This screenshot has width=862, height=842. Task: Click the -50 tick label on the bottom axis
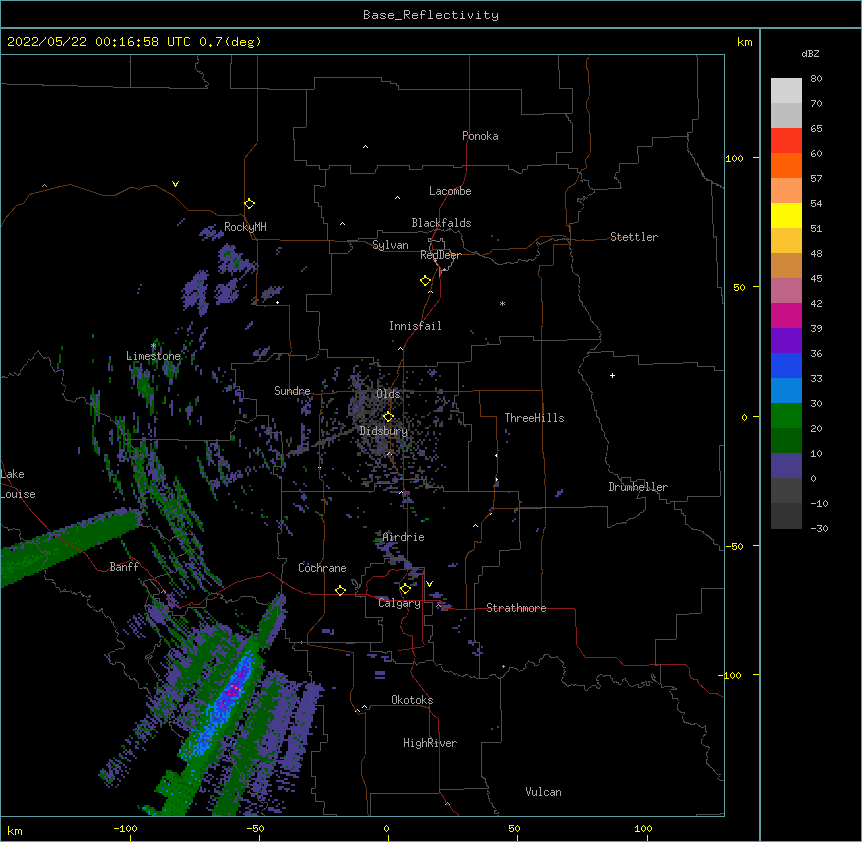coord(255,828)
